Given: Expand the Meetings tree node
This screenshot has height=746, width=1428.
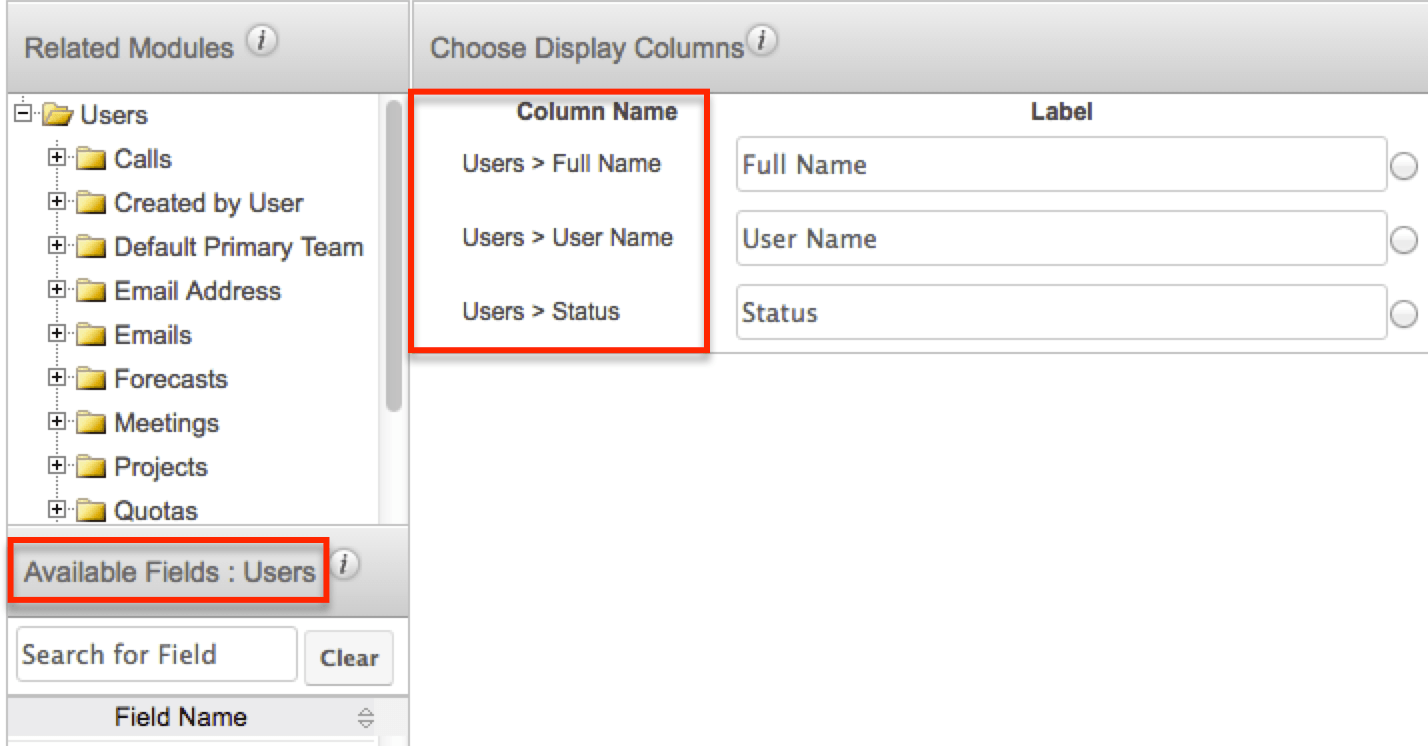Looking at the screenshot, I should click(x=57, y=422).
